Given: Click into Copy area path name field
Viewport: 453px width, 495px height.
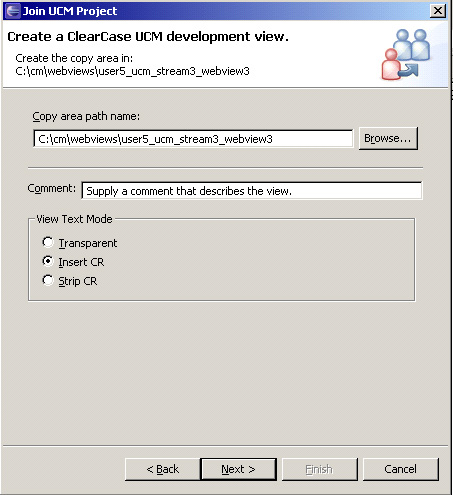Looking at the screenshot, I should coord(193,139).
